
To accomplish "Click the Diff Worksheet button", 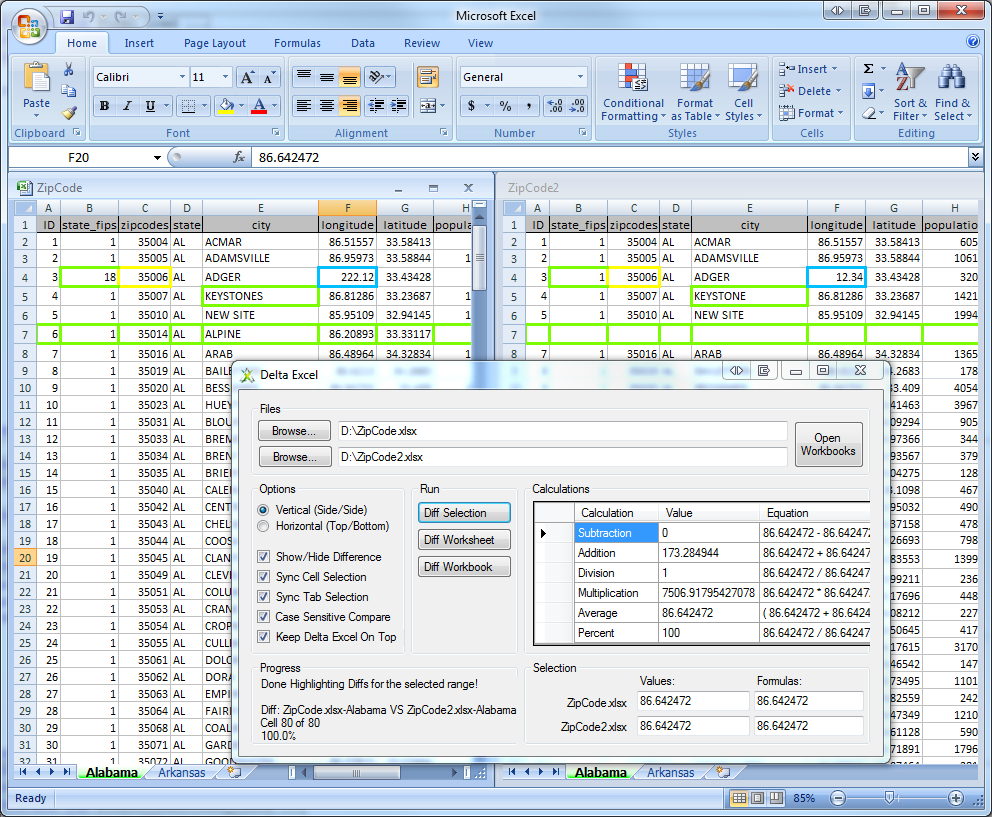I will pos(464,540).
